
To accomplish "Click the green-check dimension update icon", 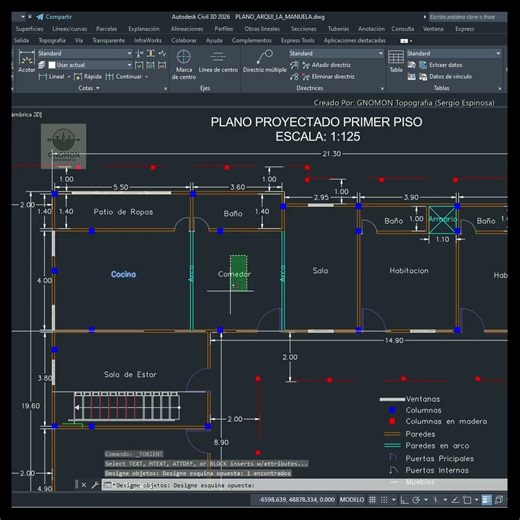I will [x=140, y=65].
